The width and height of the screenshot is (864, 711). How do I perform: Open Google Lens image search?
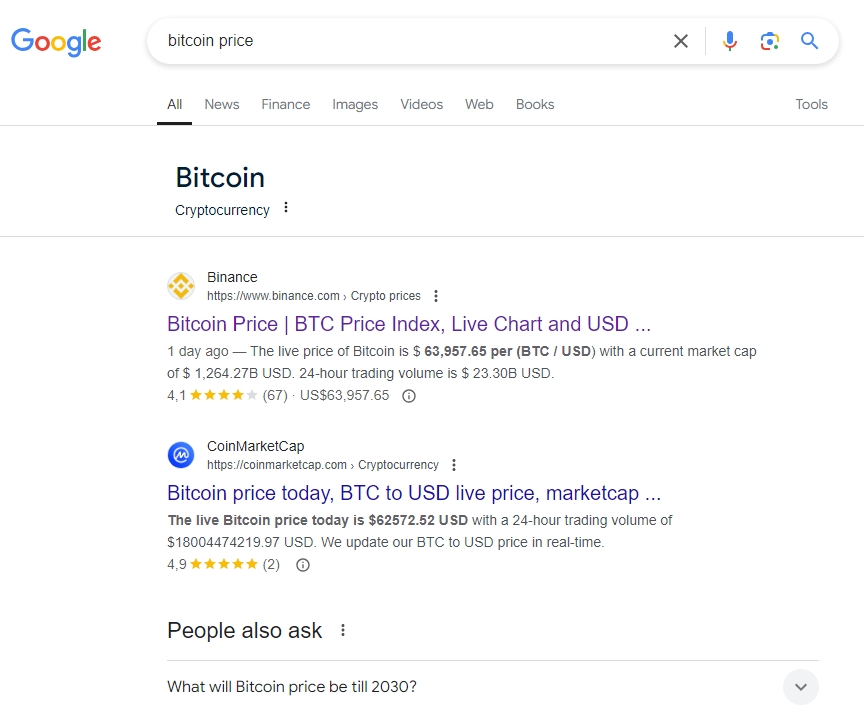coord(770,41)
